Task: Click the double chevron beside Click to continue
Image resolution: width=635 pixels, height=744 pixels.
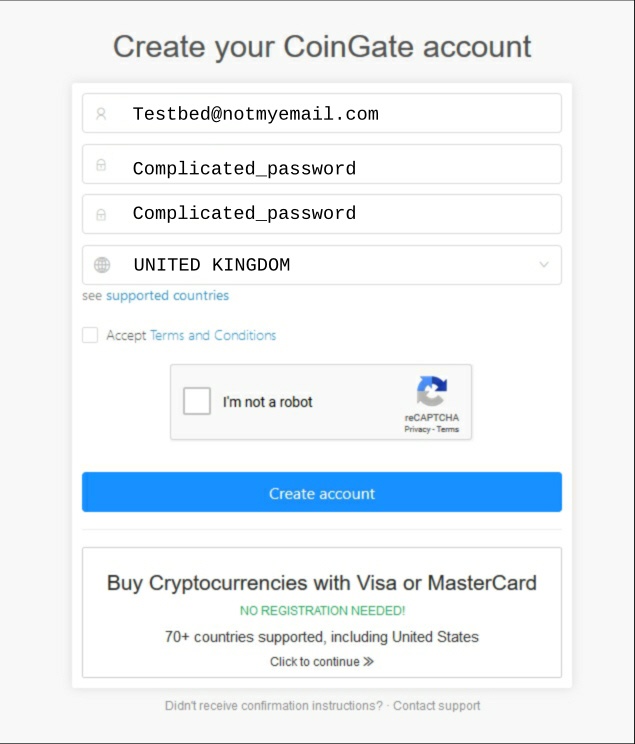Action: (x=368, y=662)
